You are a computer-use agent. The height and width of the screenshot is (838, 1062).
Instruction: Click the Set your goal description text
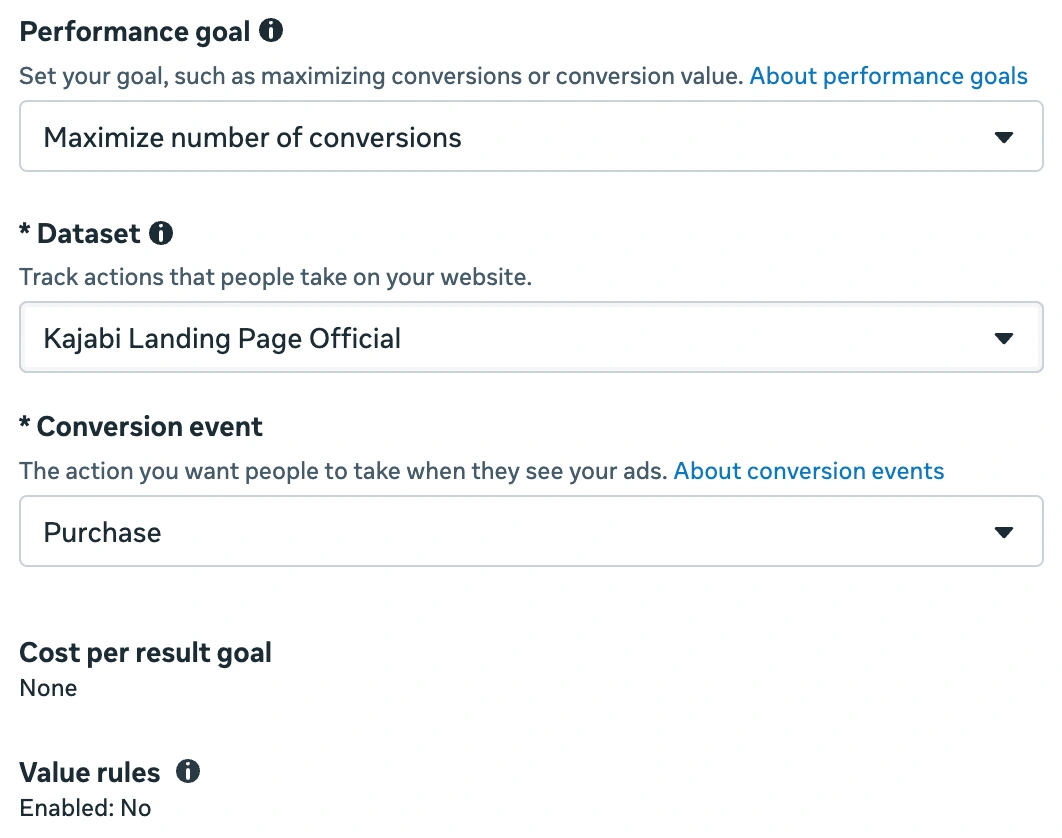click(x=382, y=77)
